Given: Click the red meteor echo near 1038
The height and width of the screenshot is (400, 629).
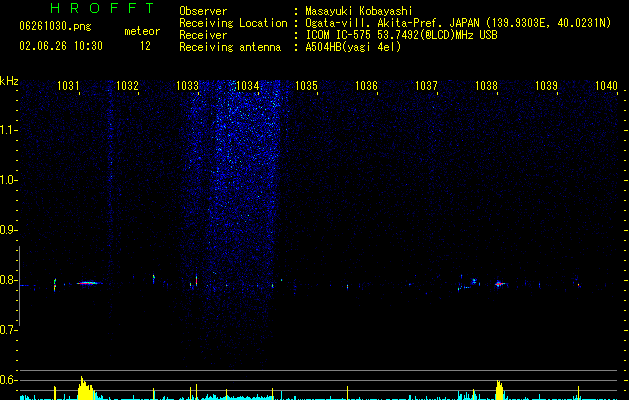Looking at the screenshot, I should [499, 284].
